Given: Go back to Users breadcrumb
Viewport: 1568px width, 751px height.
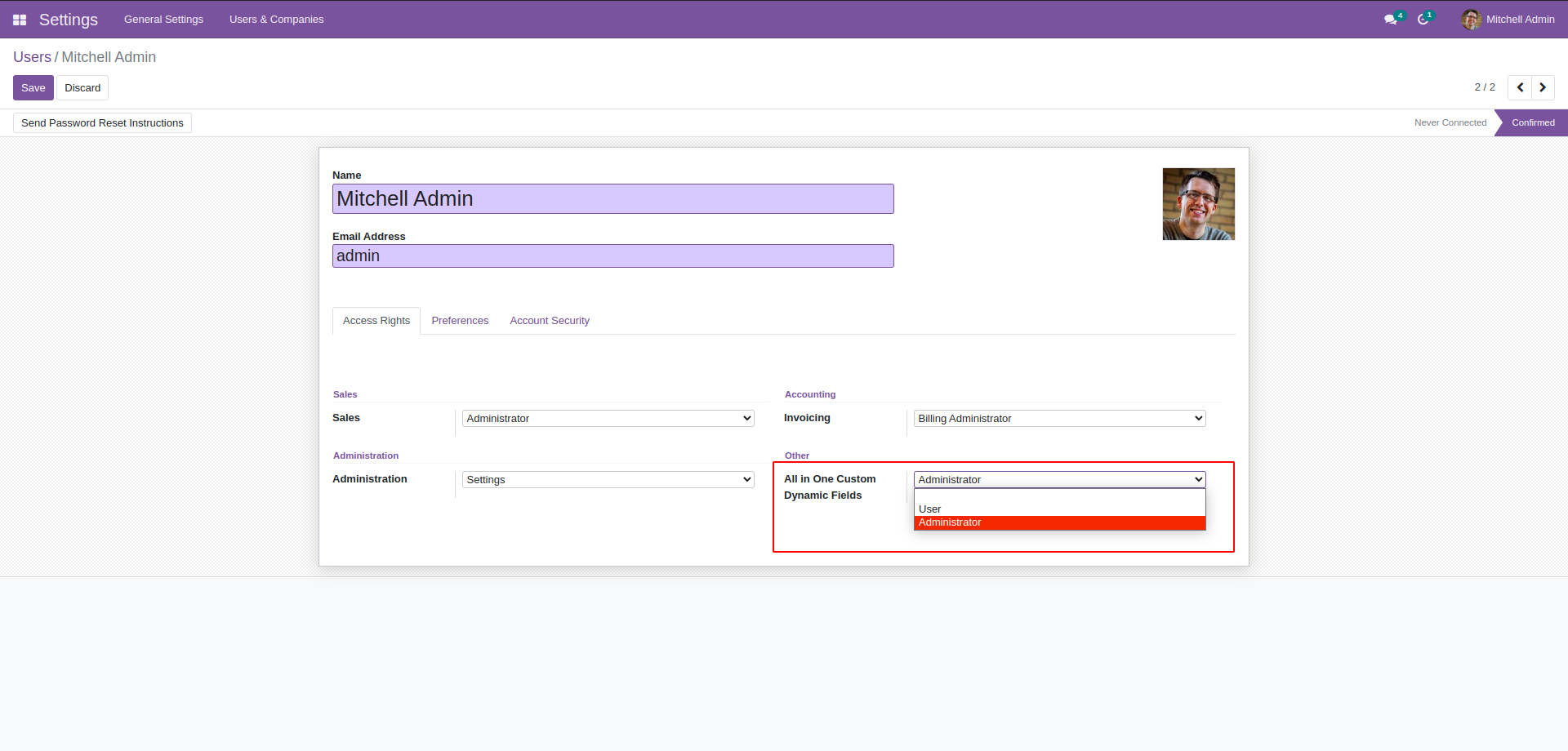Looking at the screenshot, I should pyautogui.click(x=32, y=57).
